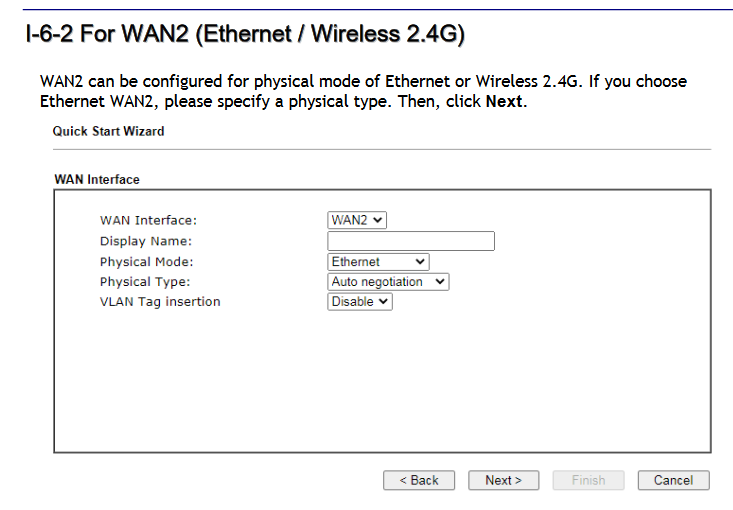
Task: Click the "VLAN Tag insertion" label
Action: tap(160, 302)
